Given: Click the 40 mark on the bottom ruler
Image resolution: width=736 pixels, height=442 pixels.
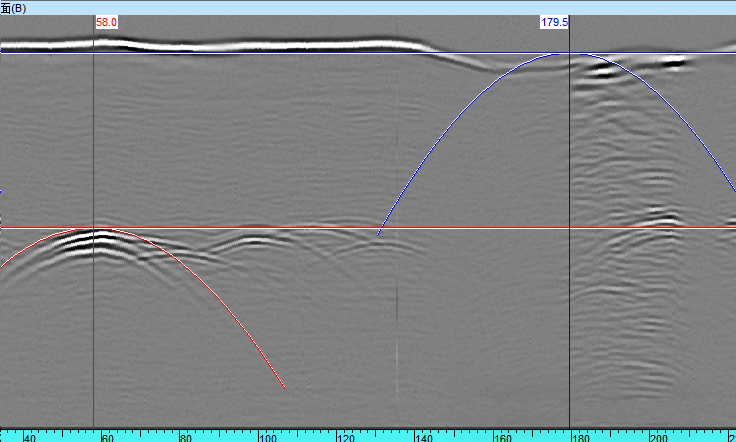Looking at the screenshot, I should coord(29,437).
